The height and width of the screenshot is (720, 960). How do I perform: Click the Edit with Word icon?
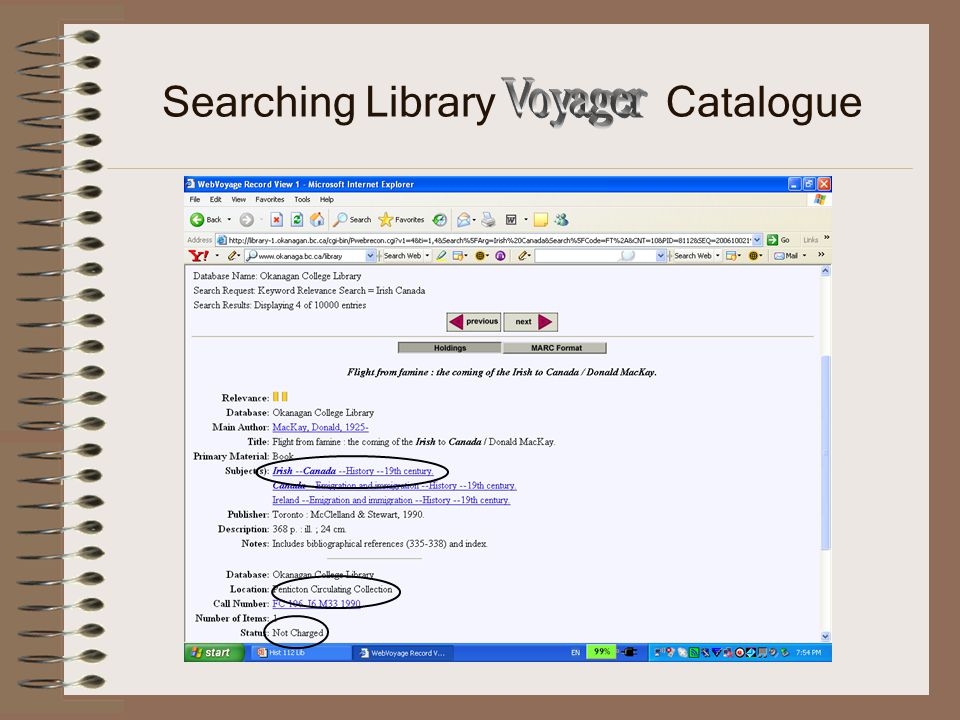(511, 220)
